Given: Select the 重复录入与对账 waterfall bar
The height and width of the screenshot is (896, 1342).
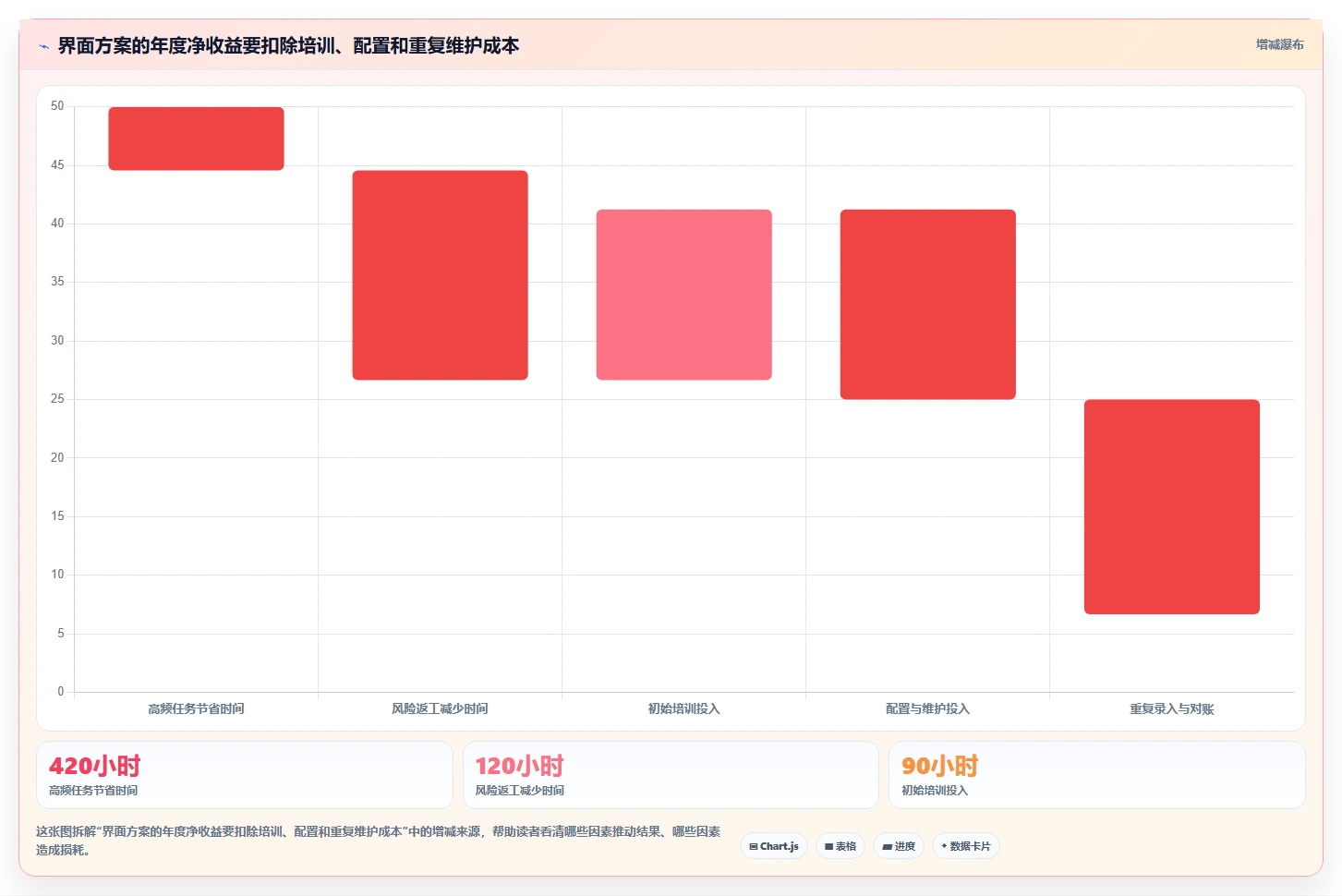Looking at the screenshot, I should (x=1171, y=507).
